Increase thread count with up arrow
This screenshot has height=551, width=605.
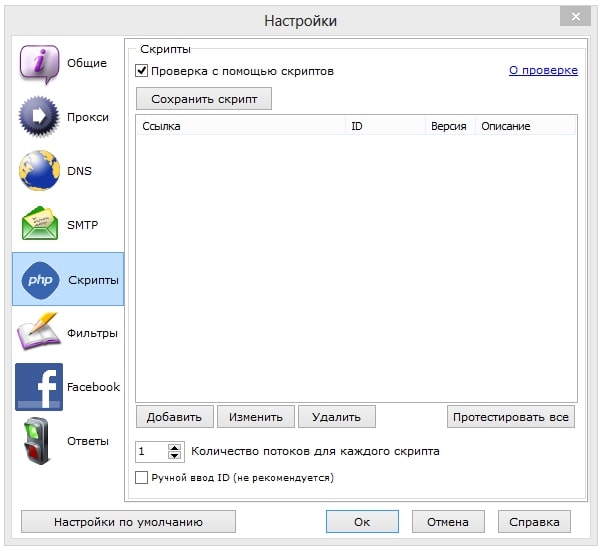(x=175, y=448)
